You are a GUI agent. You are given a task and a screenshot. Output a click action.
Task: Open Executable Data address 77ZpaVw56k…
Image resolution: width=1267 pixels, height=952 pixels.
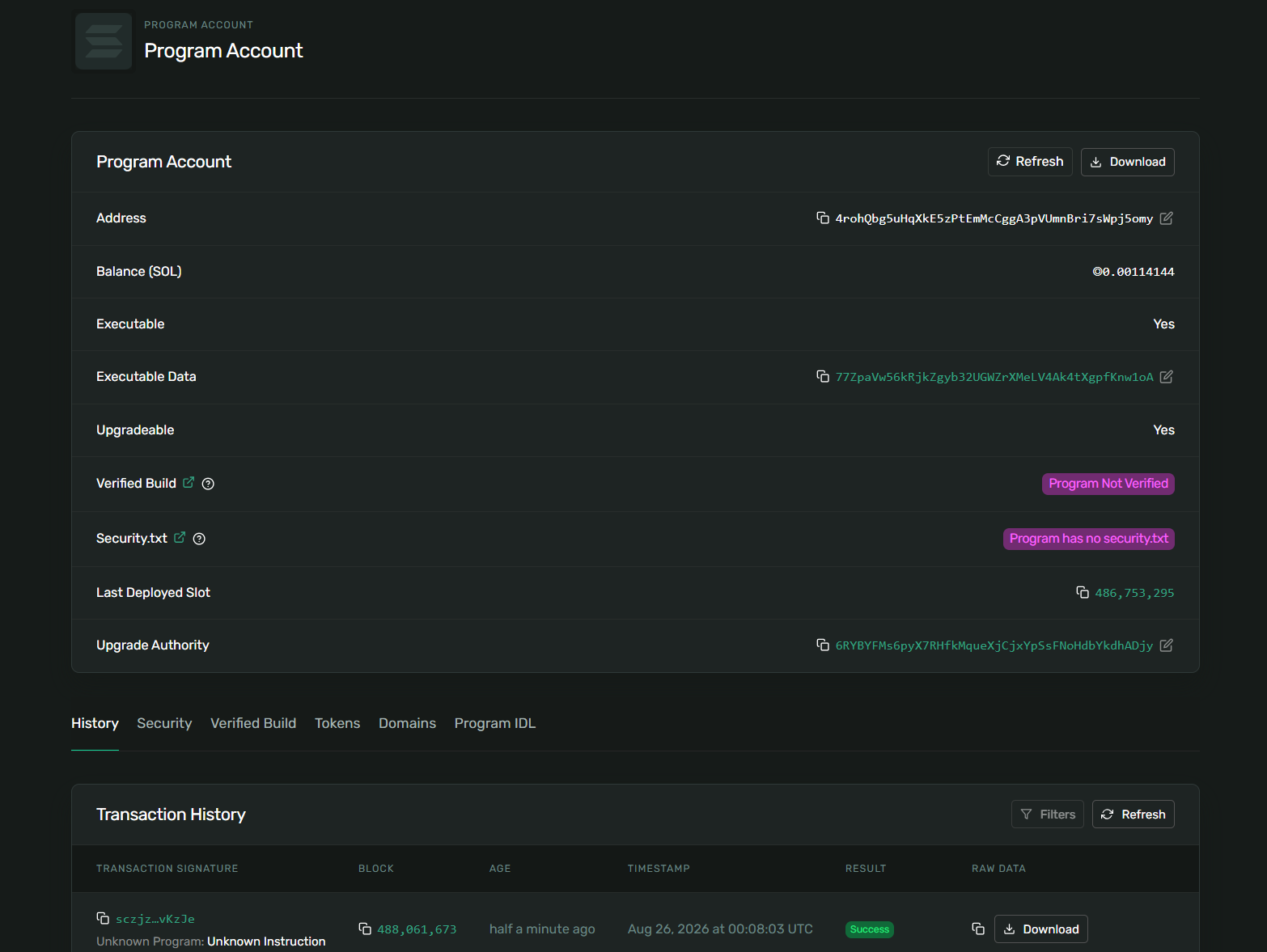pyautogui.click(x=994, y=377)
